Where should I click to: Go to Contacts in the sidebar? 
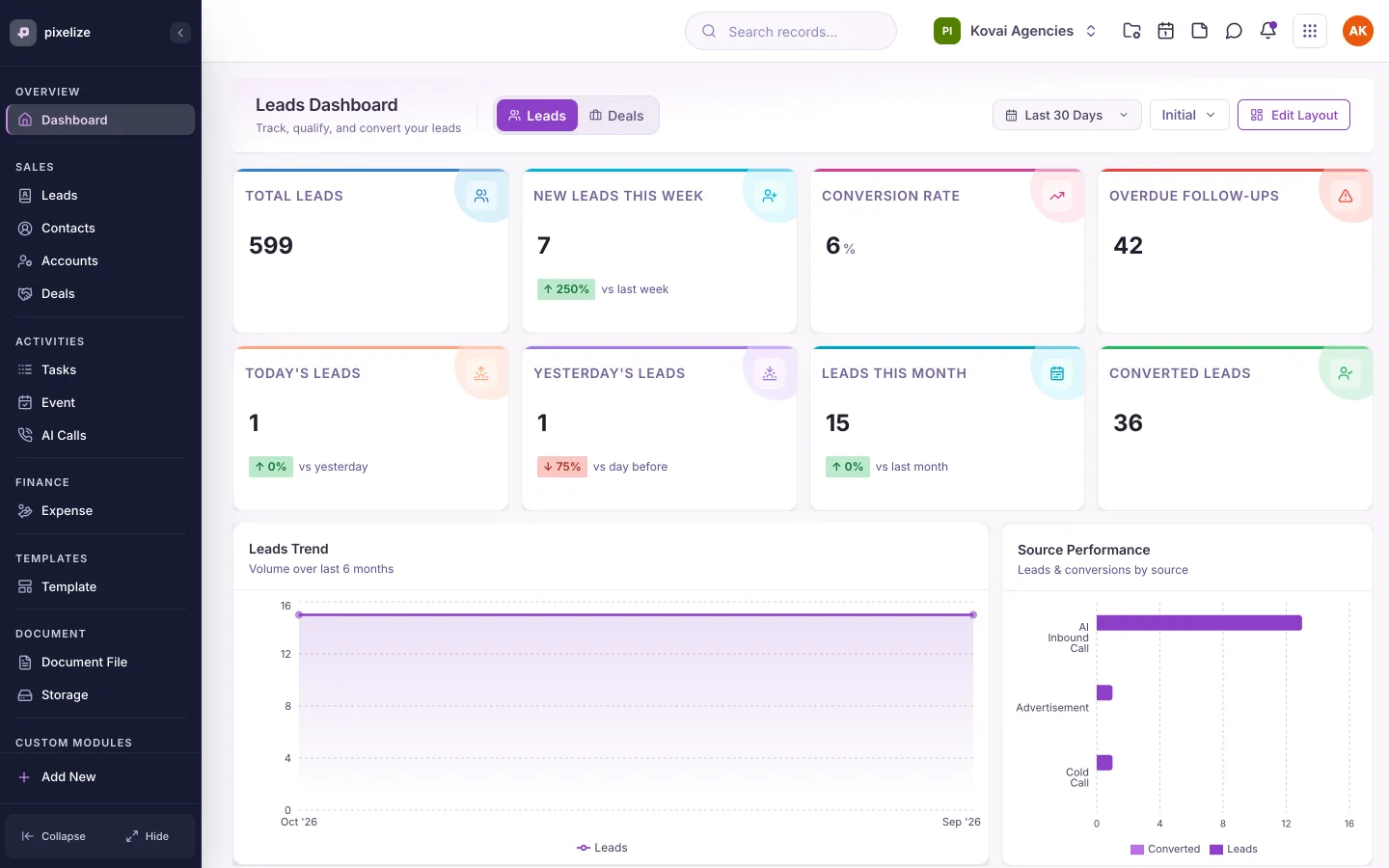pos(100,229)
